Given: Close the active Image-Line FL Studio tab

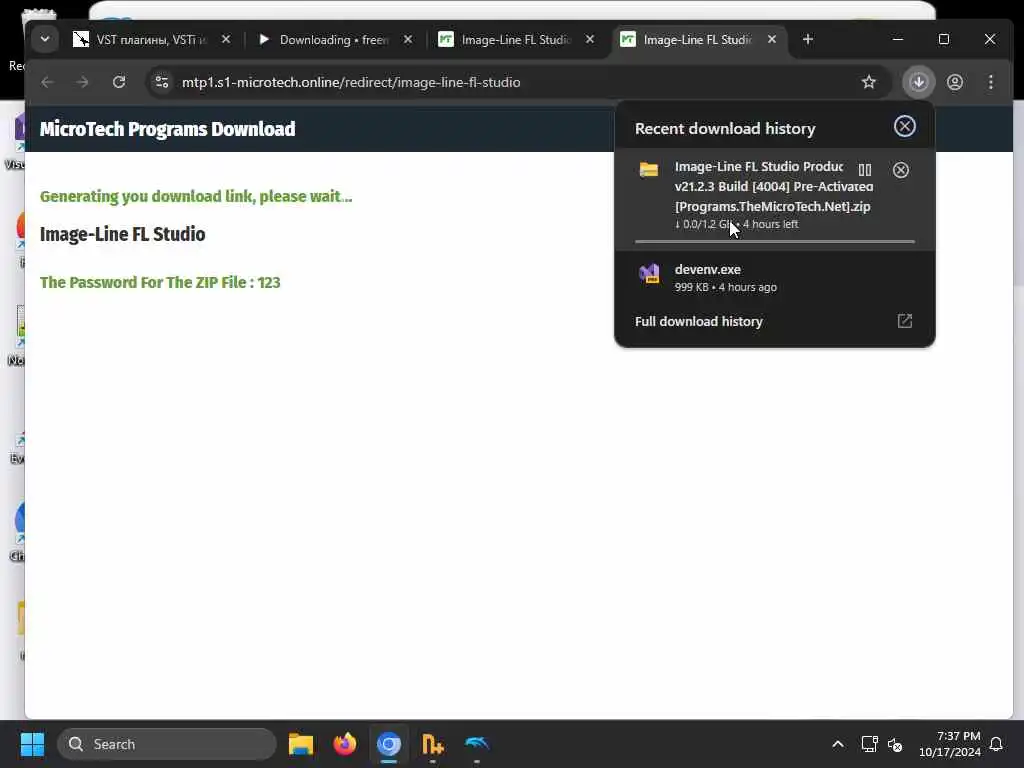Looking at the screenshot, I should point(772,40).
